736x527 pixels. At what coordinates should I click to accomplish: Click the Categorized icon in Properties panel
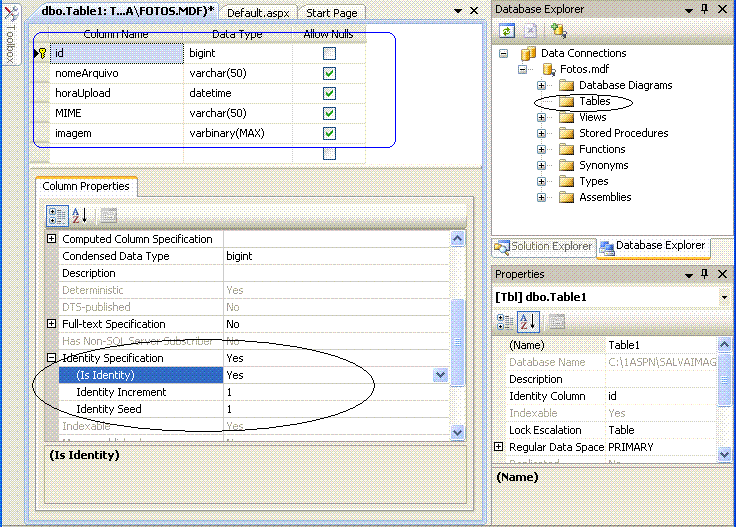[x=506, y=321]
